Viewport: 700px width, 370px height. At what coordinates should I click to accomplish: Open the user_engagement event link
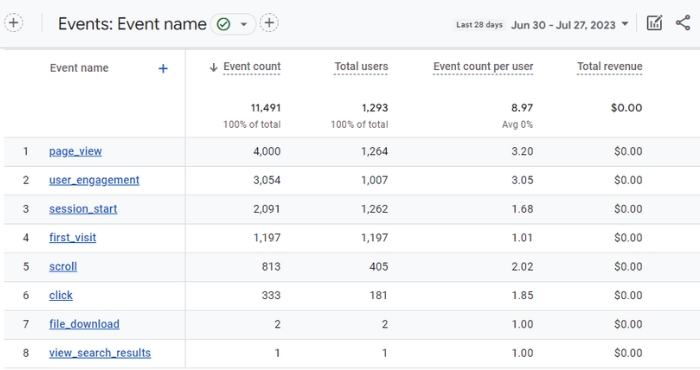[x=94, y=180]
